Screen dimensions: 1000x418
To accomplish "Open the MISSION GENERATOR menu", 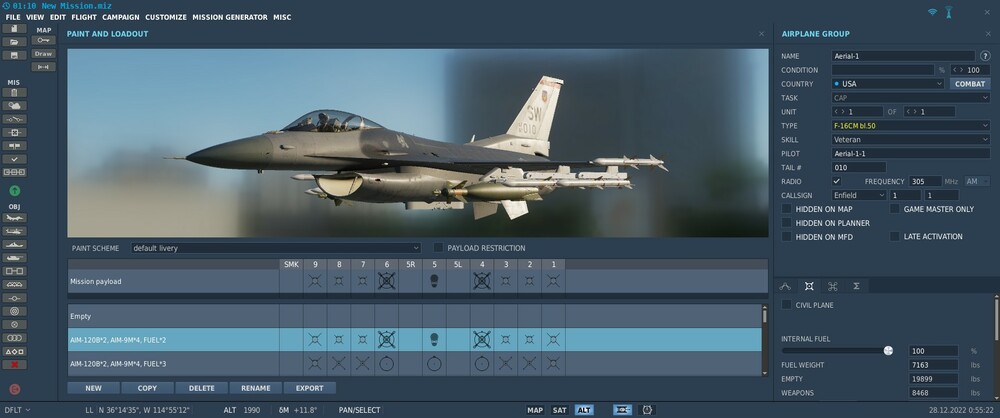I will tap(230, 17).
